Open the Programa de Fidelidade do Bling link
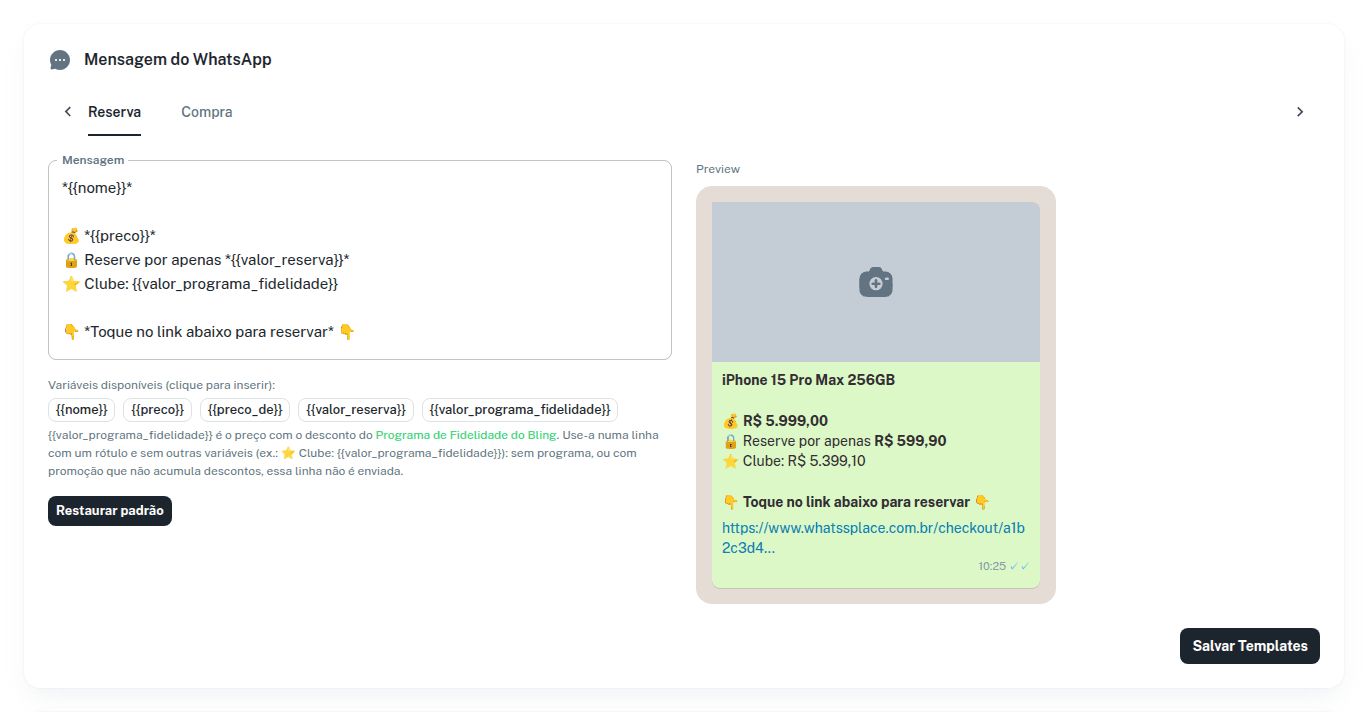This screenshot has width=1368, height=712. click(467, 436)
